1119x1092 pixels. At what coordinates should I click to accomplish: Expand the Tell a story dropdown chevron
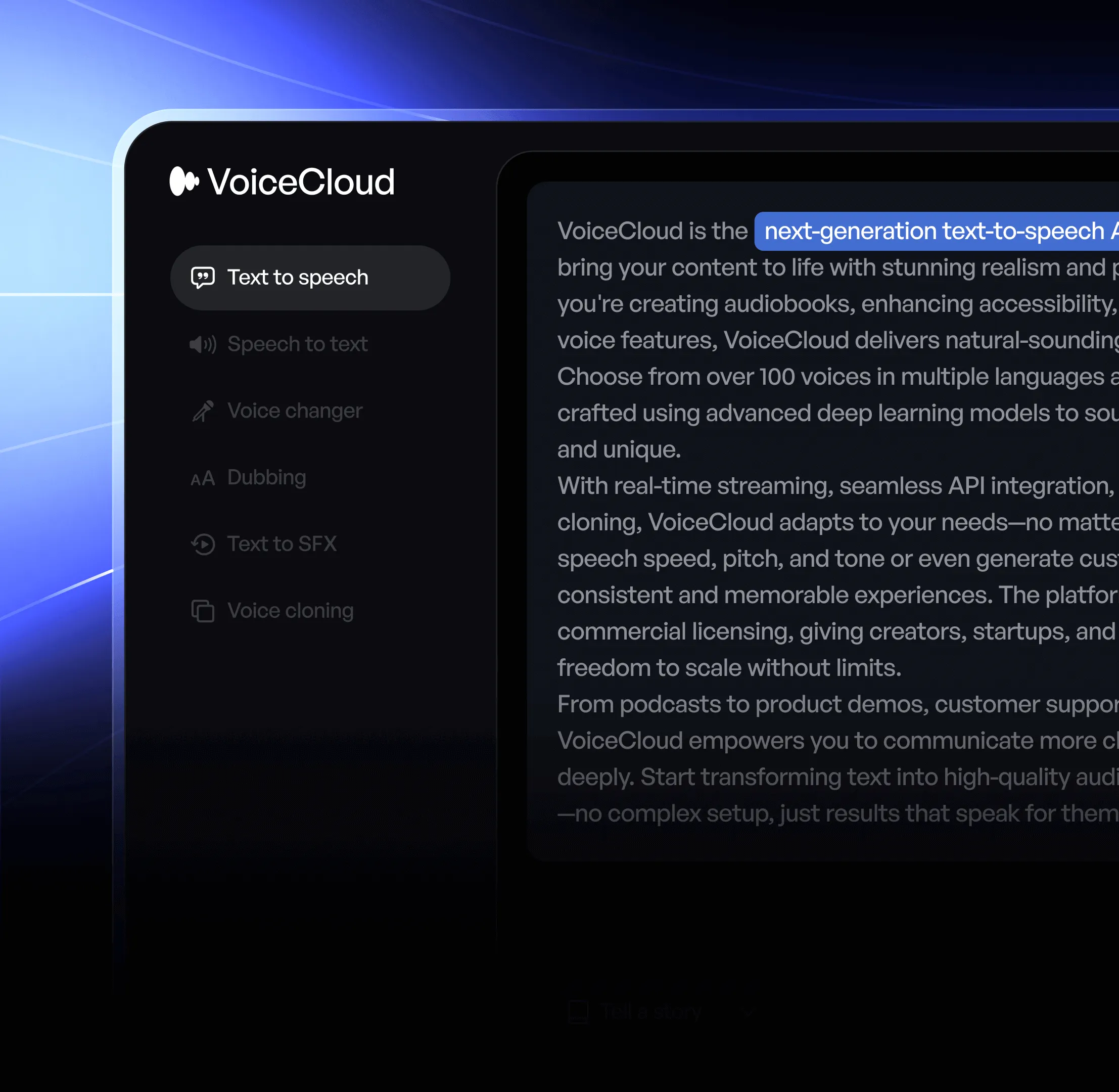click(747, 1011)
